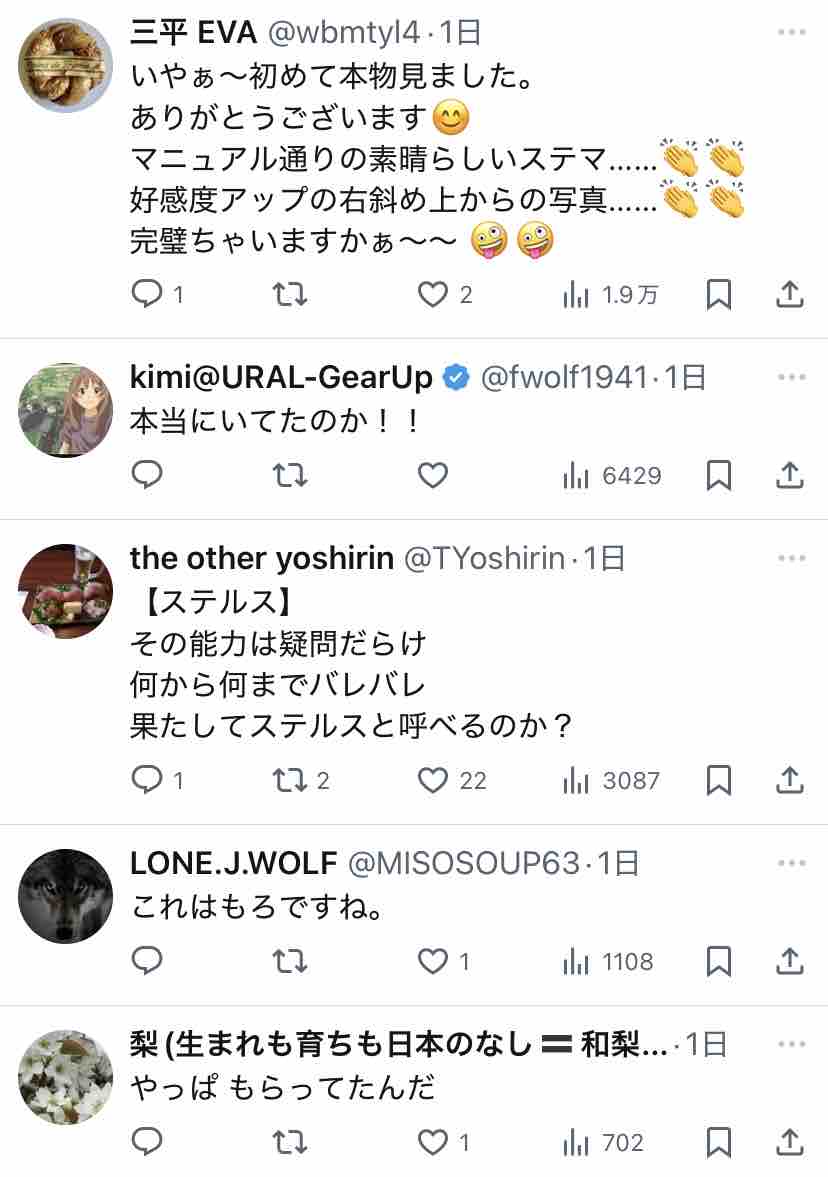Open @fwolf1941 profile handle
This screenshot has width=828, height=1177.
563,377
